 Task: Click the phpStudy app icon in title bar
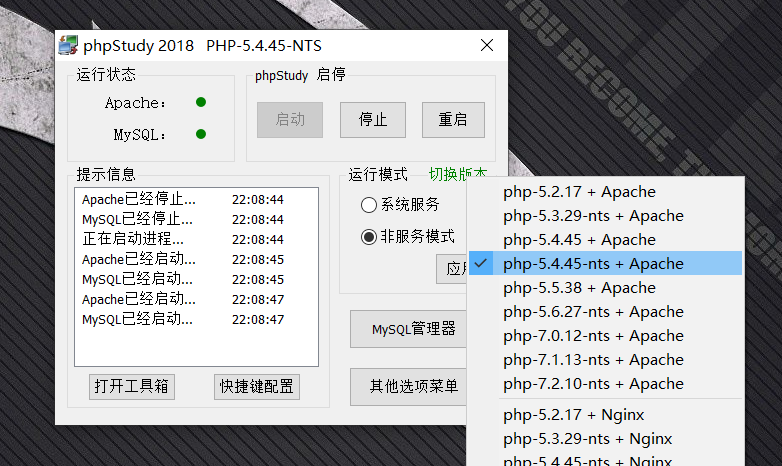68,45
